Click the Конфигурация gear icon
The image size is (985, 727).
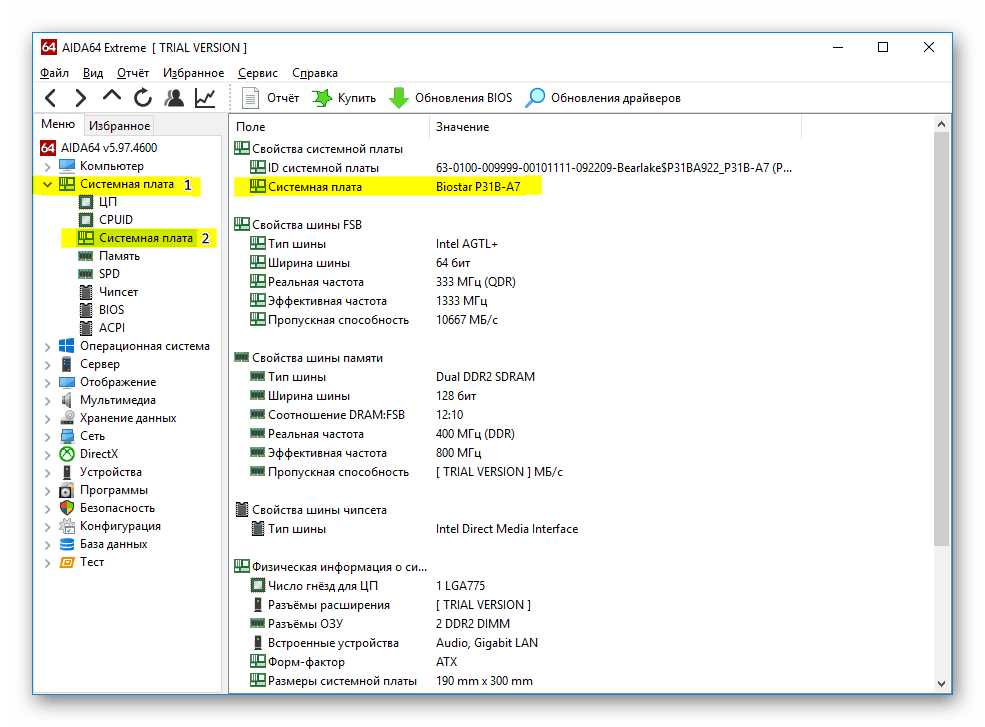pos(67,526)
